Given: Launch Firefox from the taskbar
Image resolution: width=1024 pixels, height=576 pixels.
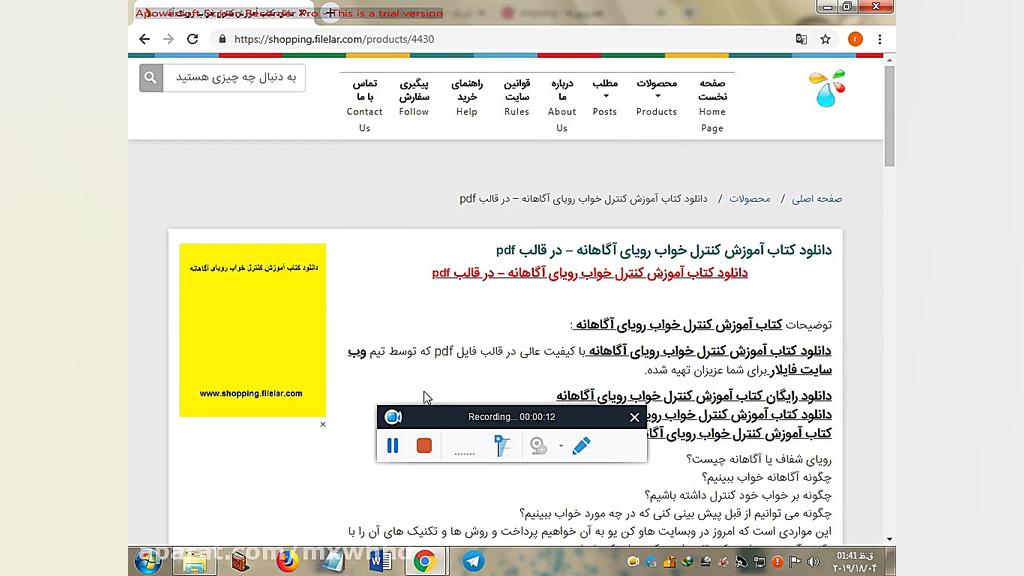Looking at the screenshot, I should [288, 561].
